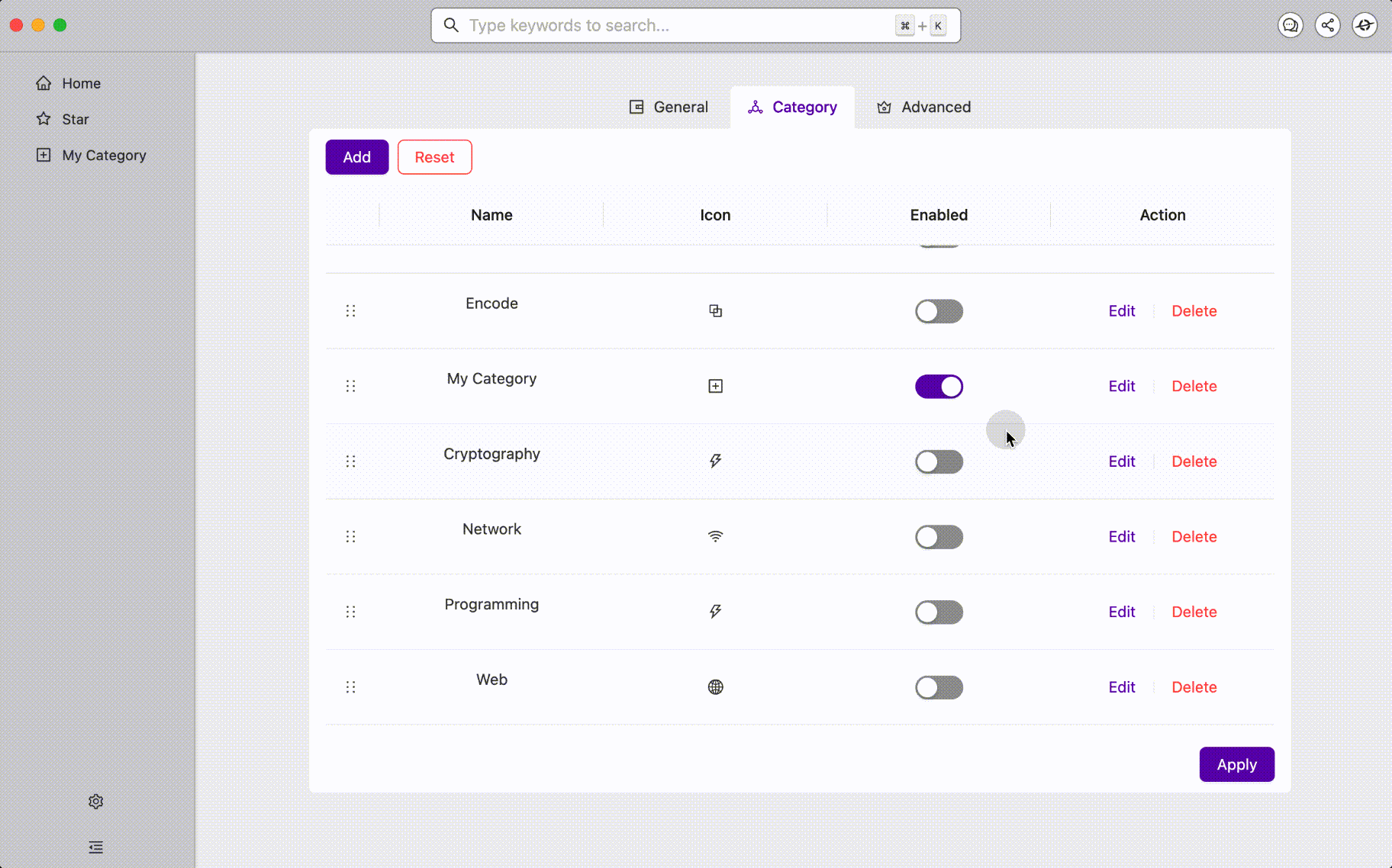Screen dimensions: 1392x868
Task: Go to Home in sidebar
Action: pyautogui.click(x=81, y=83)
